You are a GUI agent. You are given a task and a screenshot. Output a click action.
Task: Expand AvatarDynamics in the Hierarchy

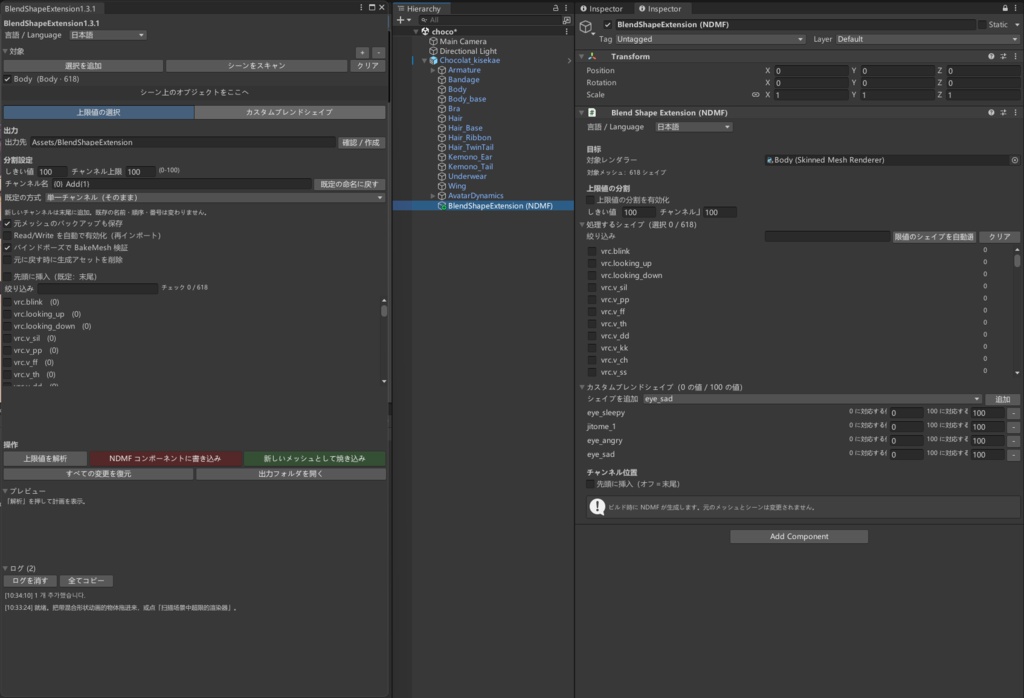(432, 196)
